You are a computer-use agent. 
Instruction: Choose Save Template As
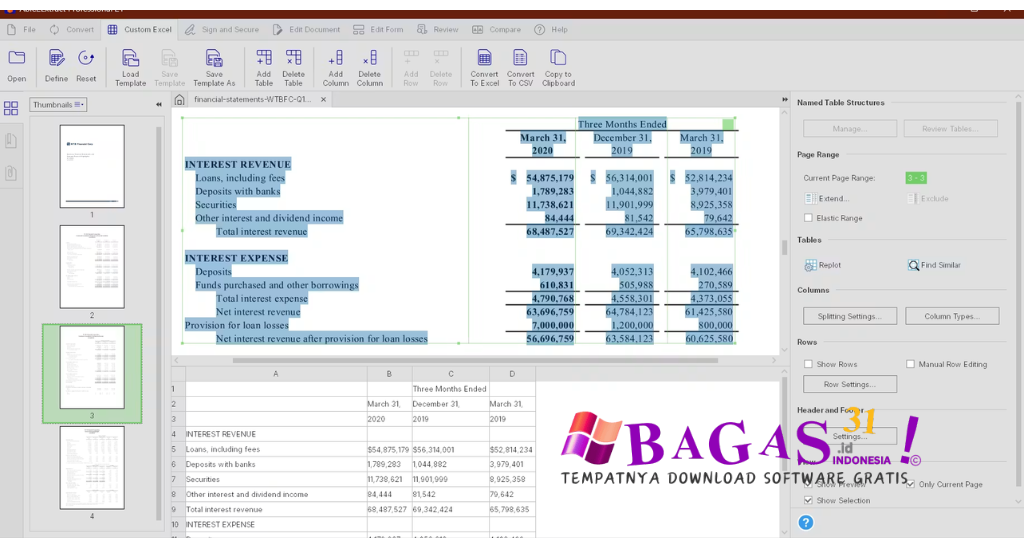pyautogui.click(x=214, y=67)
